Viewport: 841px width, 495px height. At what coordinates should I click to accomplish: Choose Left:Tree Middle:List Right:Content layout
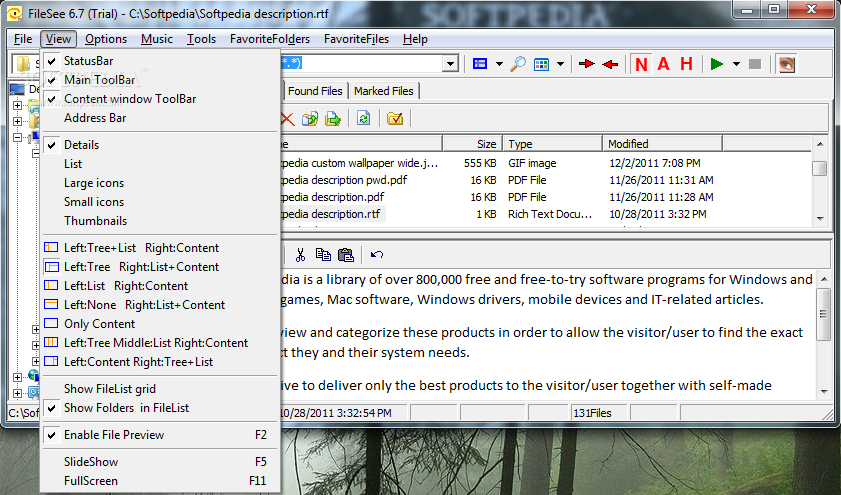[160, 343]
